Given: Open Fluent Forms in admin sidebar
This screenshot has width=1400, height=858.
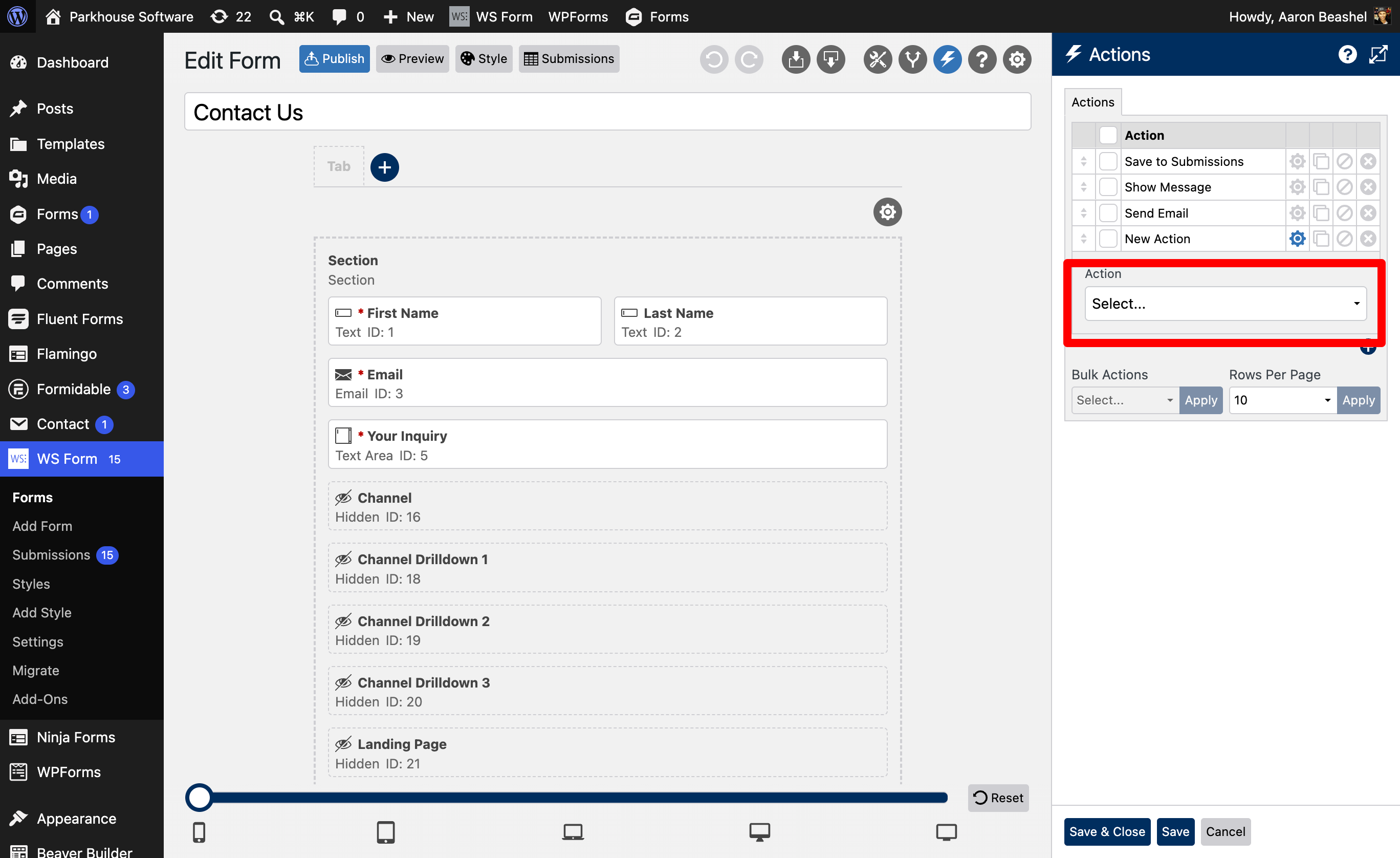Looking at the screenshot, I should click(x=79, y=319).
